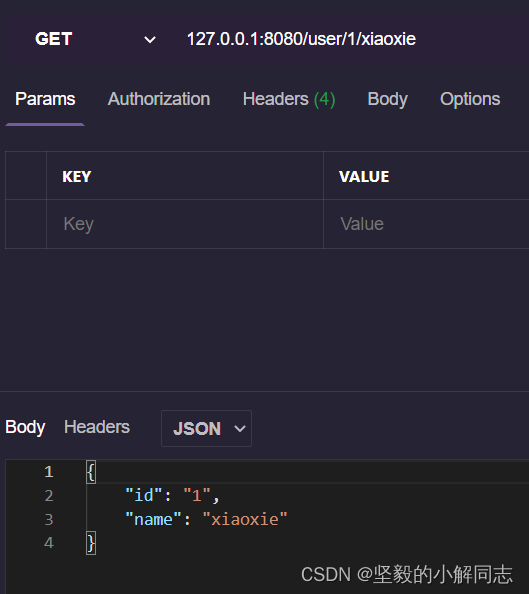The height and width of the screenshot is (594, 529).
Task: Click the "id" key in response
Action: pos(144,496)
